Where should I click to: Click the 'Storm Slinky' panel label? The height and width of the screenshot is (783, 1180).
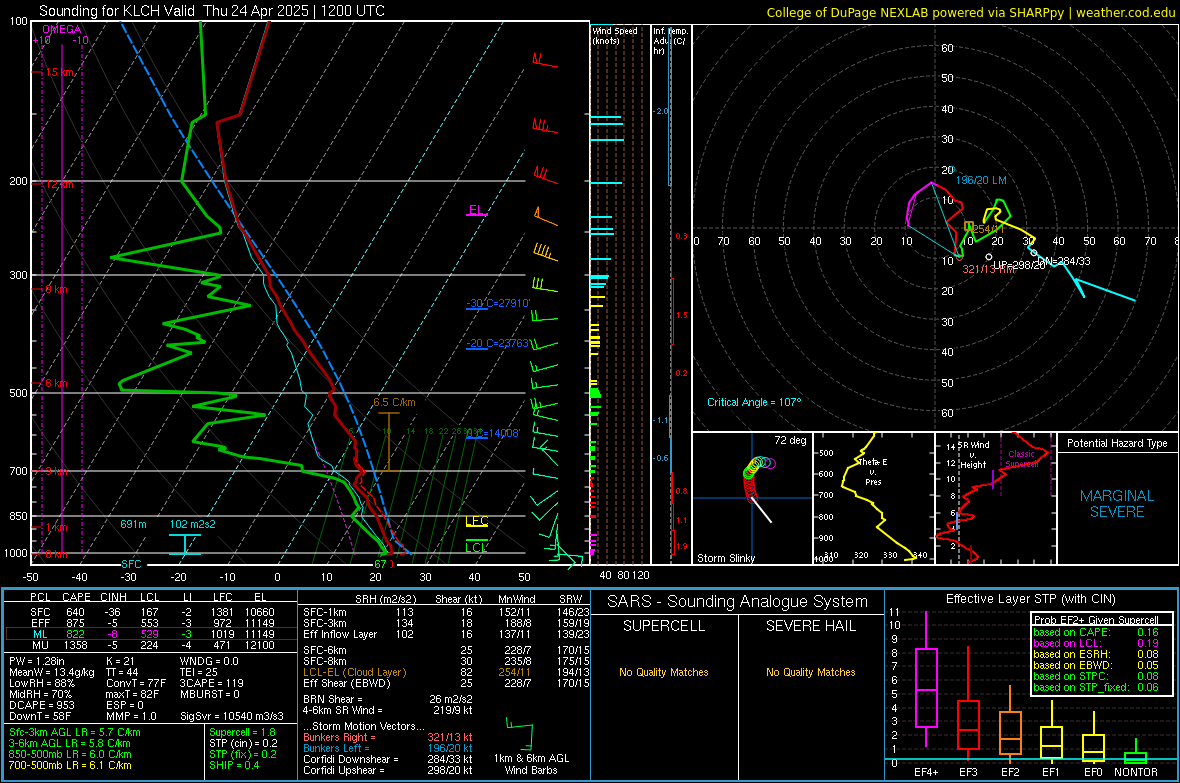pyautogui.click(x=725, y=558)
